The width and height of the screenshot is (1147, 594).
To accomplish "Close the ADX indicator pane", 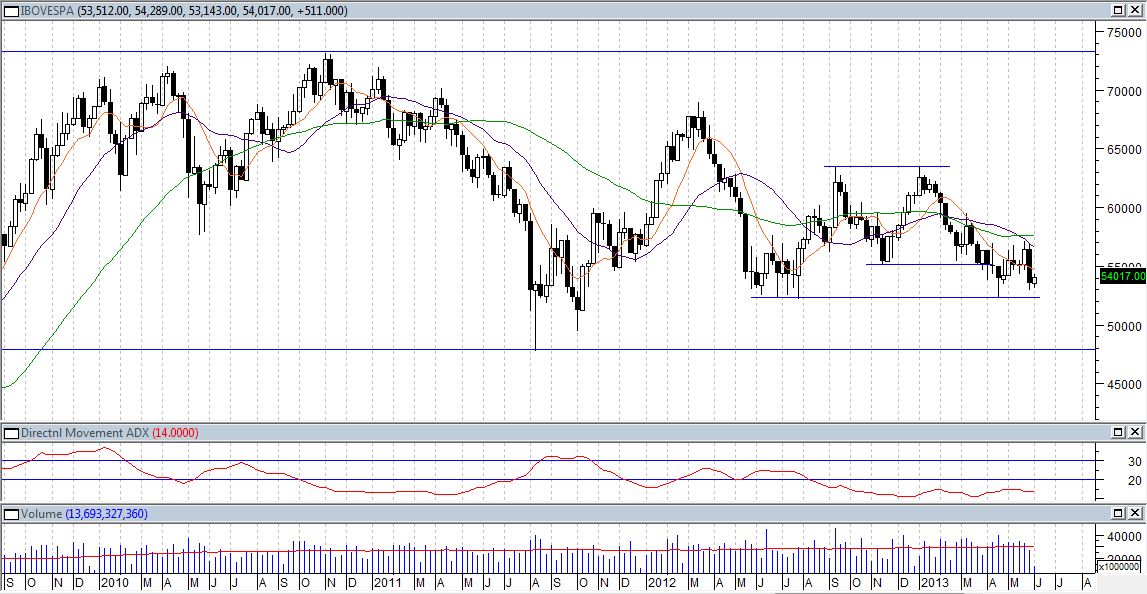I will point(1135,433).
